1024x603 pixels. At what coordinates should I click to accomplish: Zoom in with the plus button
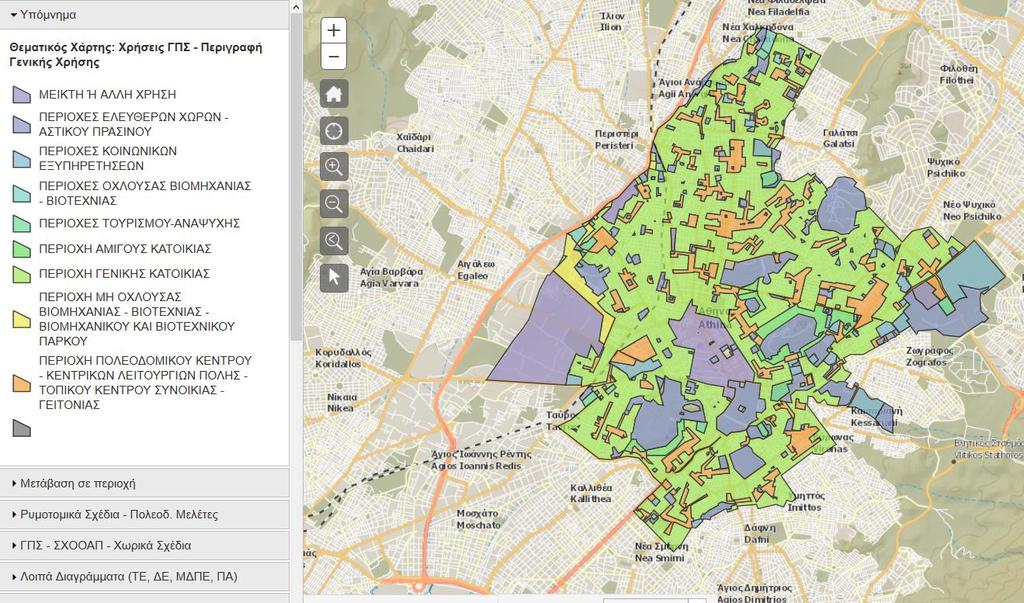pyautogui.click(x=334, y=30)
